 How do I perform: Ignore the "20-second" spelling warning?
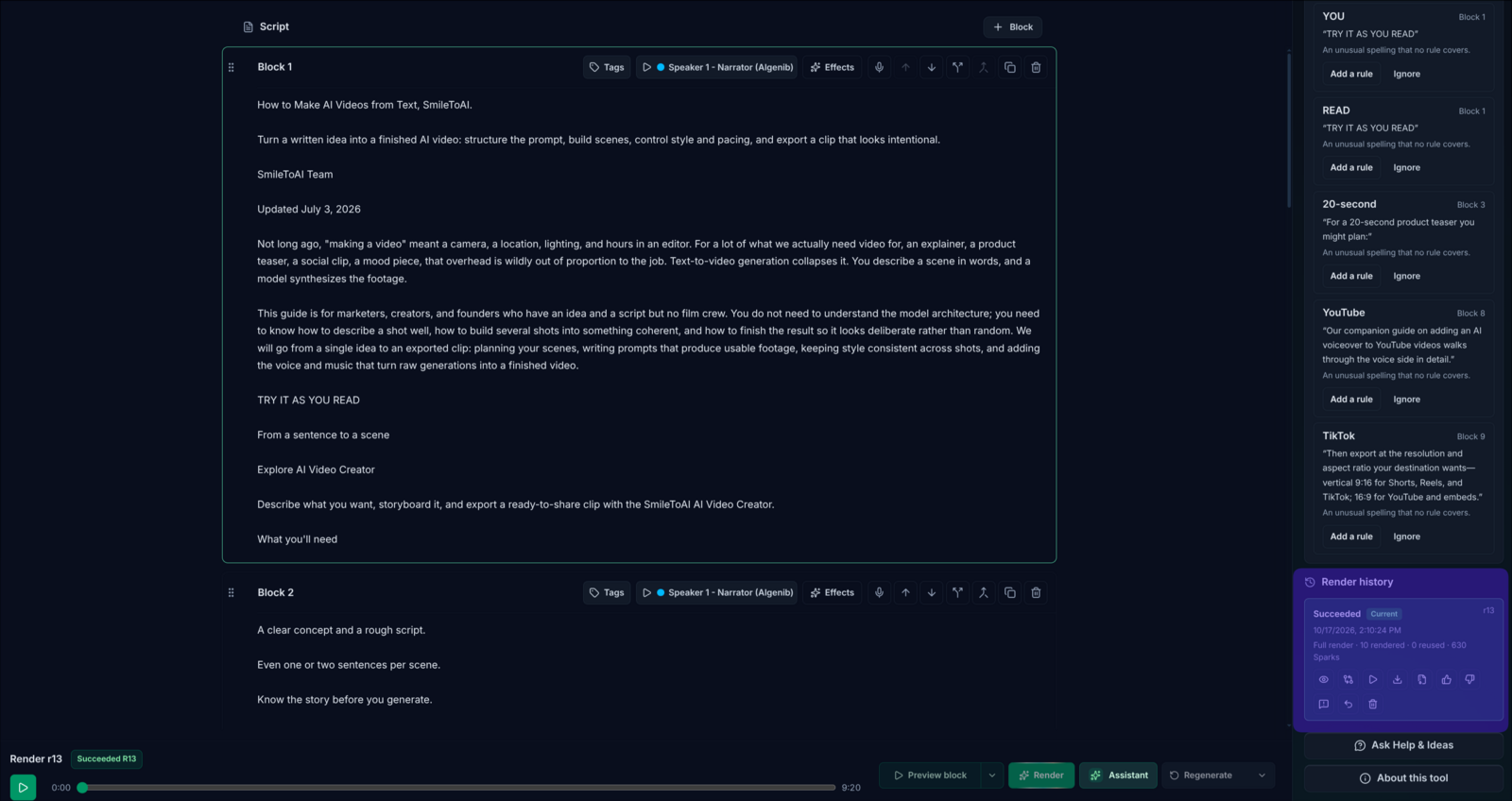[1406, 276]
